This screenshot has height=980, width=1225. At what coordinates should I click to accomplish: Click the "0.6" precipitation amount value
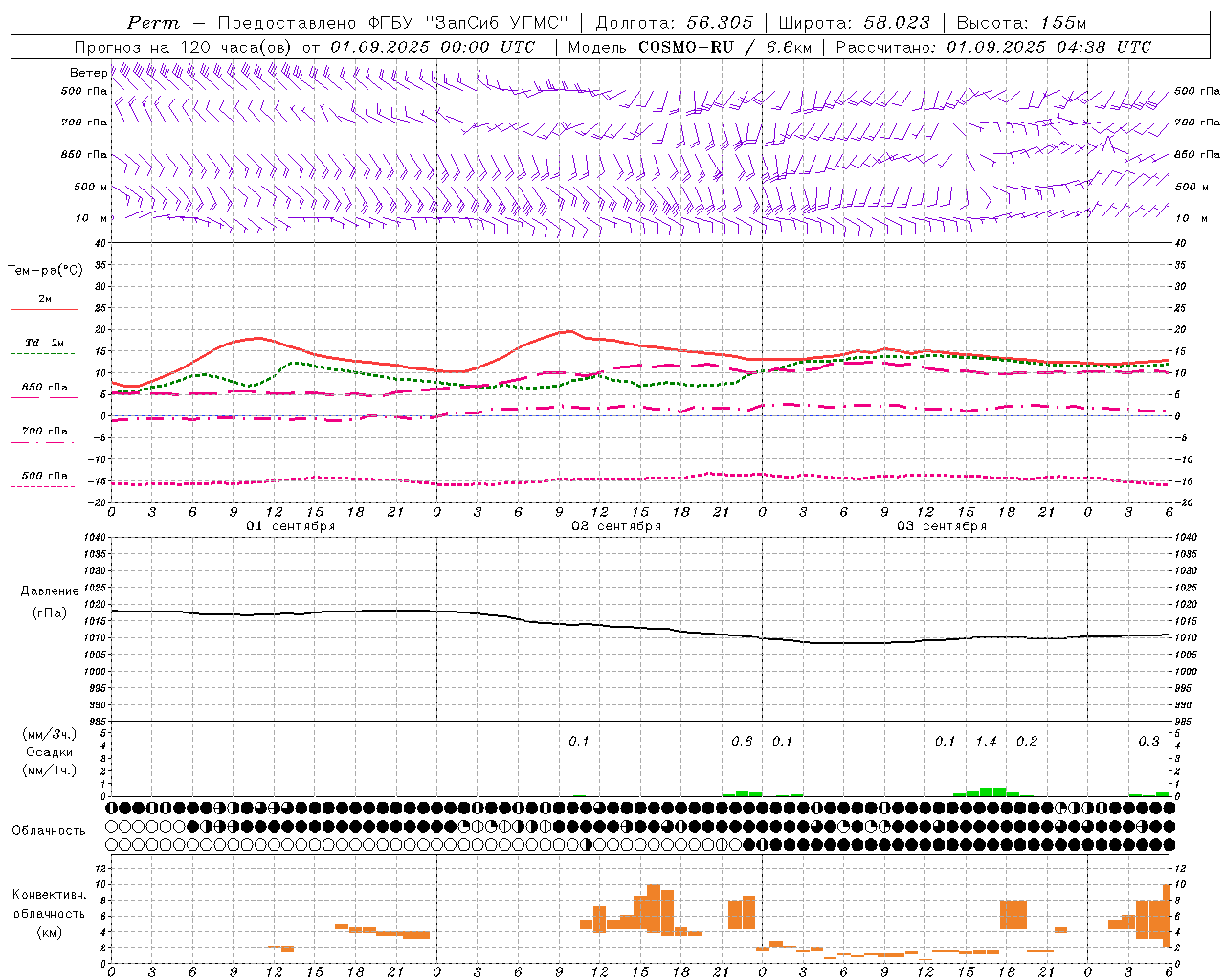[742, 742]
